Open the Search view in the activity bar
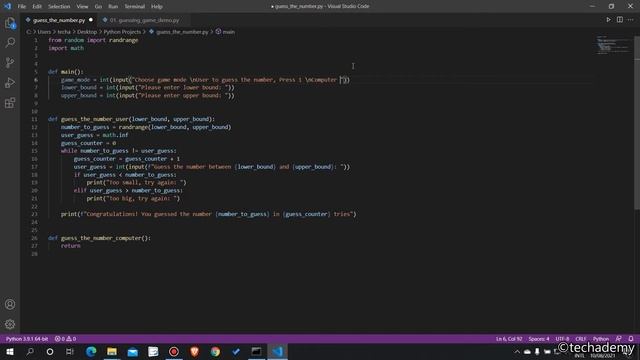The image size is (640, 360). 10,42
